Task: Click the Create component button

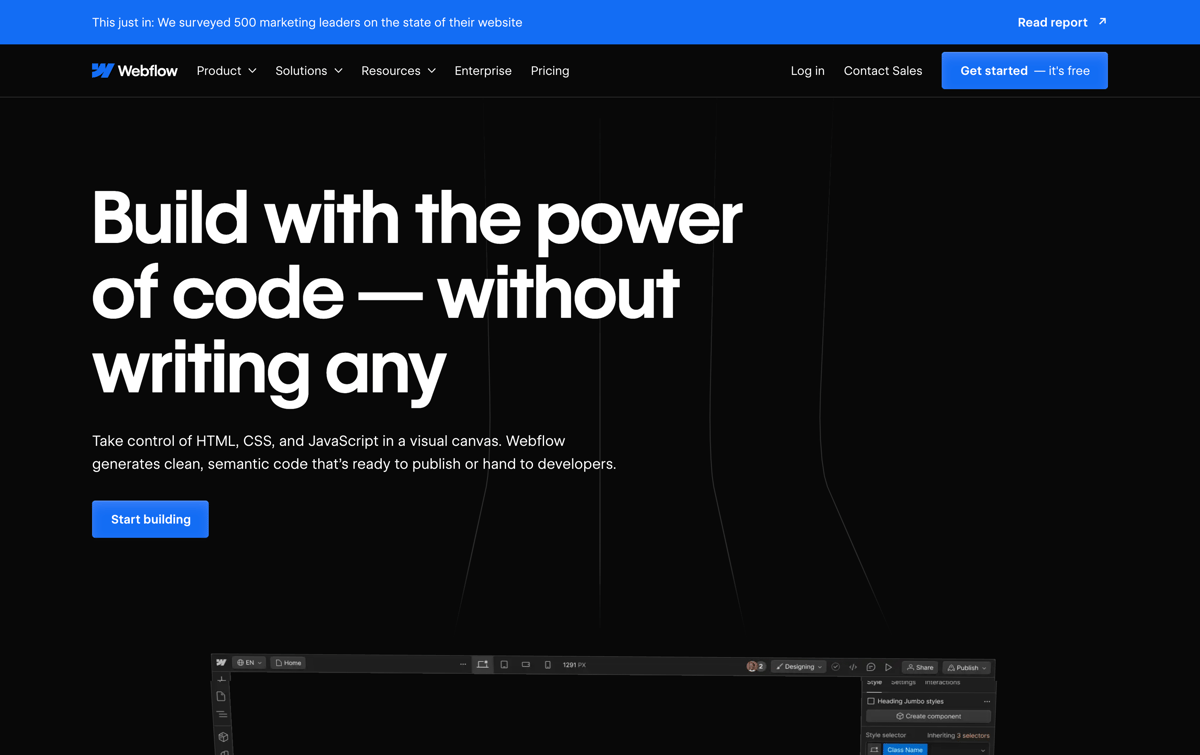Action: (930, 716)
